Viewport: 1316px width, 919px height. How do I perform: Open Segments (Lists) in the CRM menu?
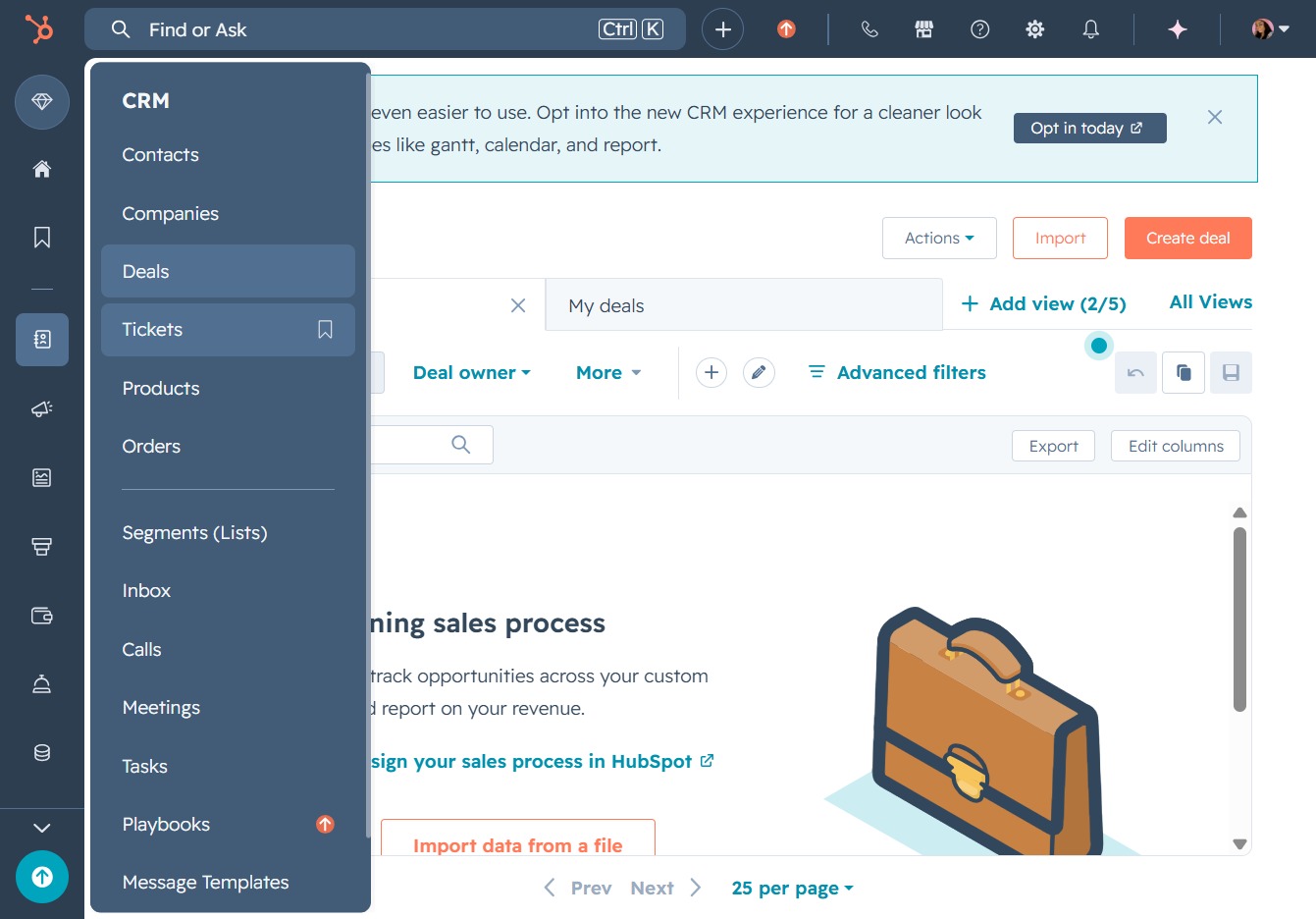(x=228, y=532)
